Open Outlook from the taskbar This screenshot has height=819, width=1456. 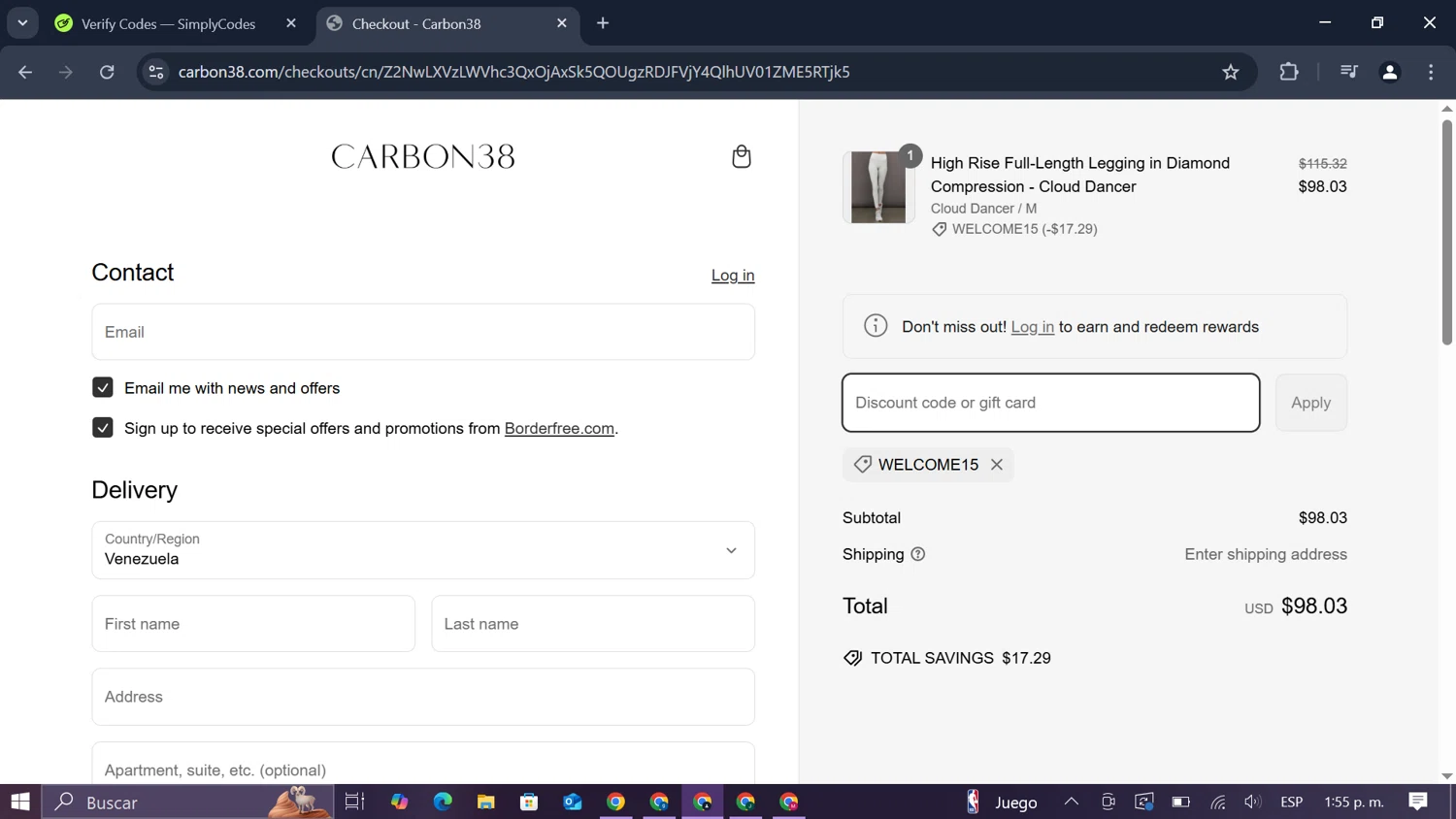pos(572,802)
